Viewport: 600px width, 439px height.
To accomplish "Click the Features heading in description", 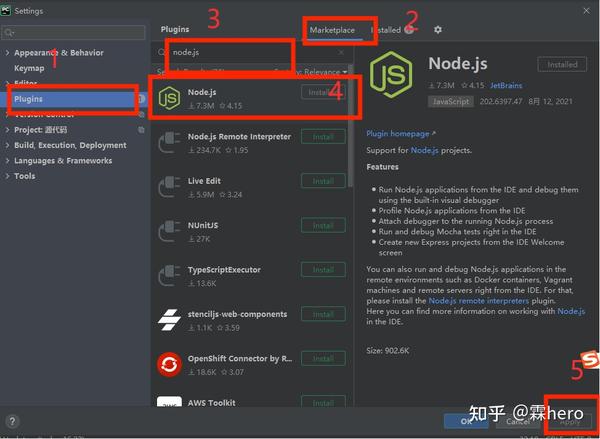I will point(382,167).
